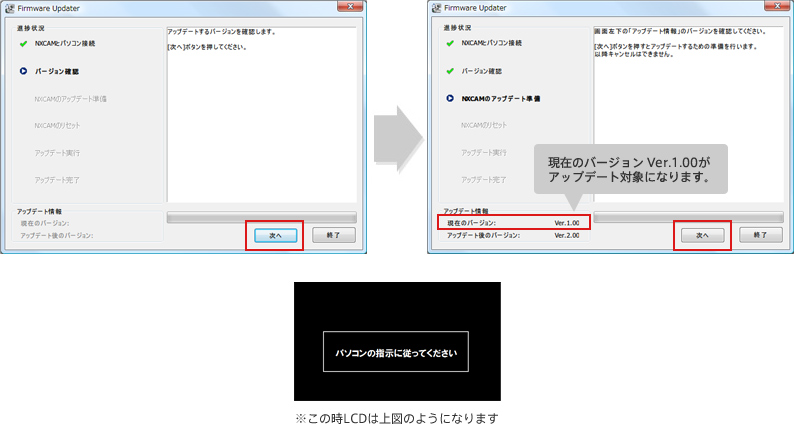
Task: Click the LCD message パソコンの指示に従ってください
Action: click(397, 353)
